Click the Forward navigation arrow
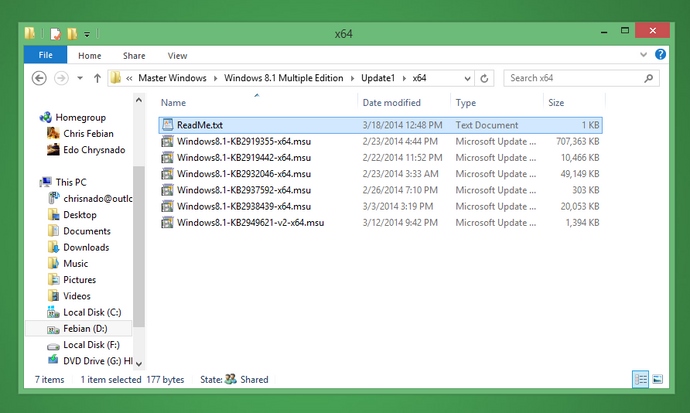690x413 pixels. [x=61, y=78]
